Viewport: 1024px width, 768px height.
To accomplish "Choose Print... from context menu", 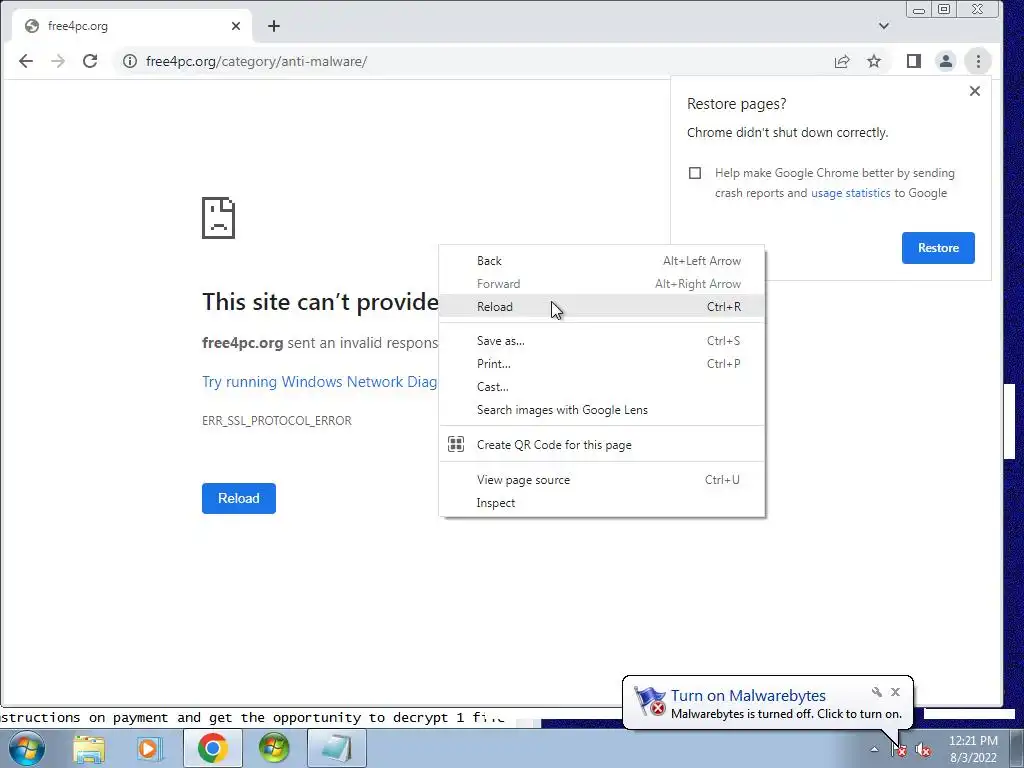I will coord(601,364).
